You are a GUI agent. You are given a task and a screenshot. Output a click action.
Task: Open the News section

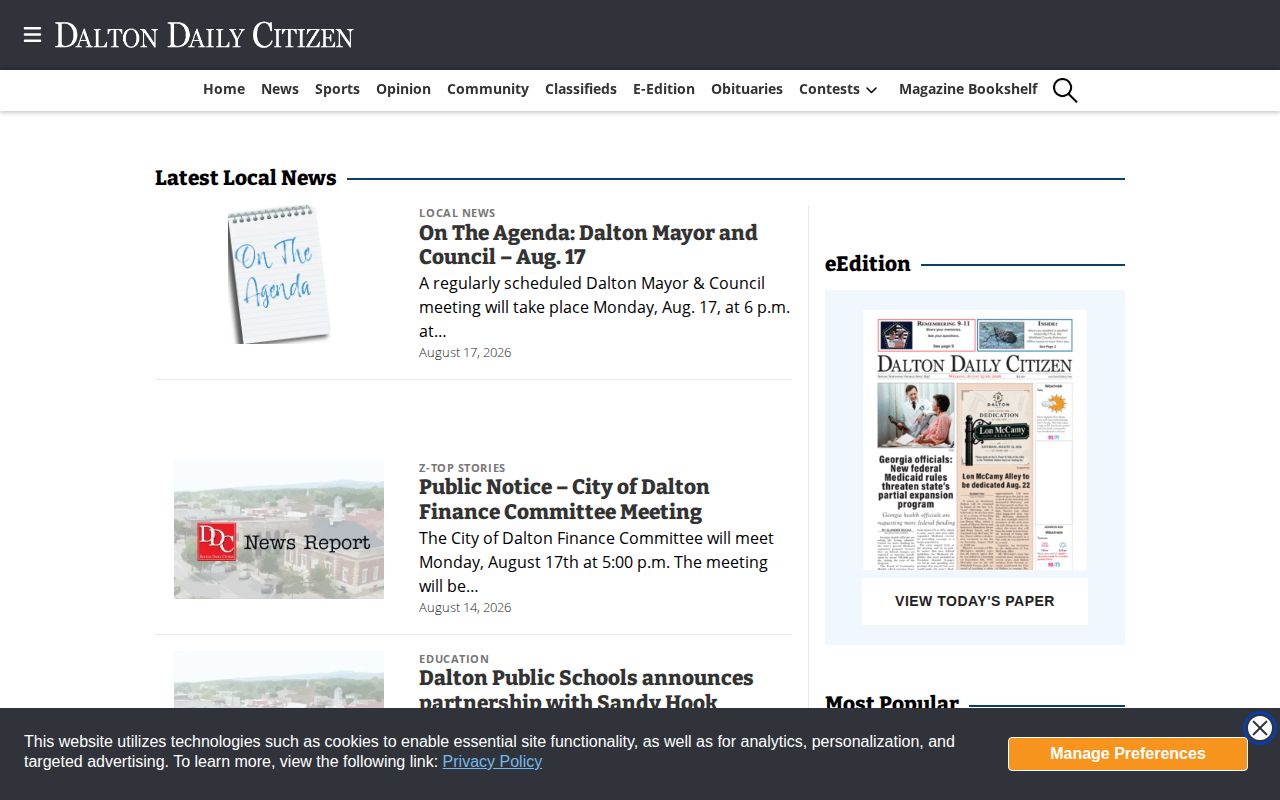coord(280,89)
